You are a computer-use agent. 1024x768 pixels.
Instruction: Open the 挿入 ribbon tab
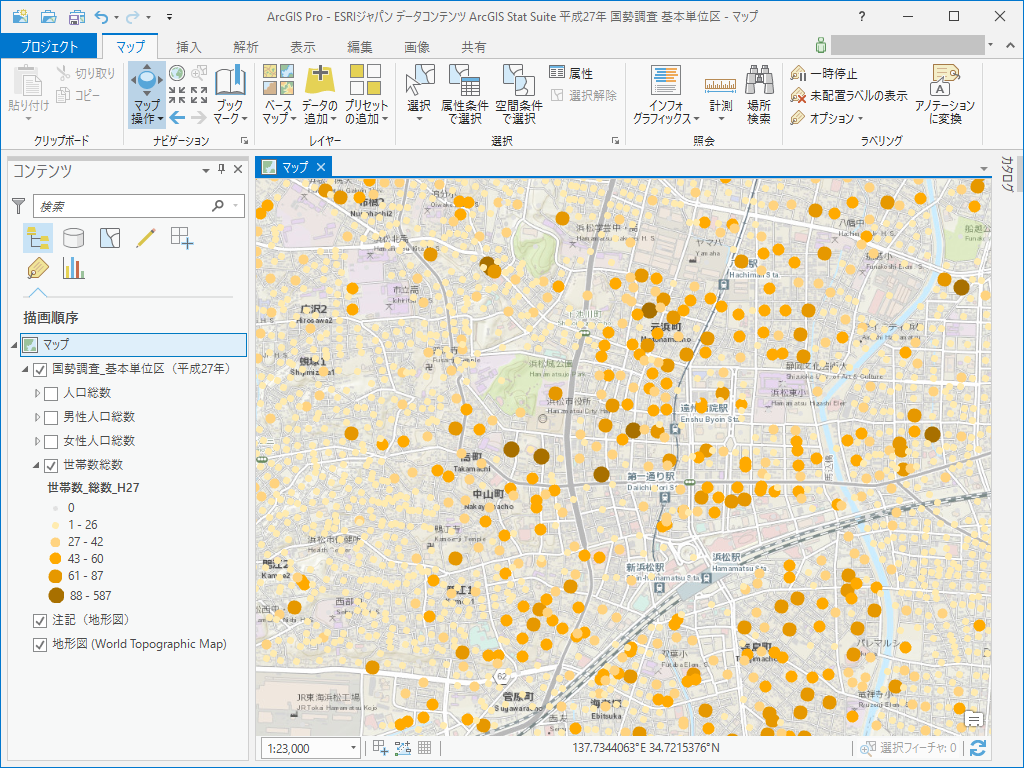(x=188, y=47)
